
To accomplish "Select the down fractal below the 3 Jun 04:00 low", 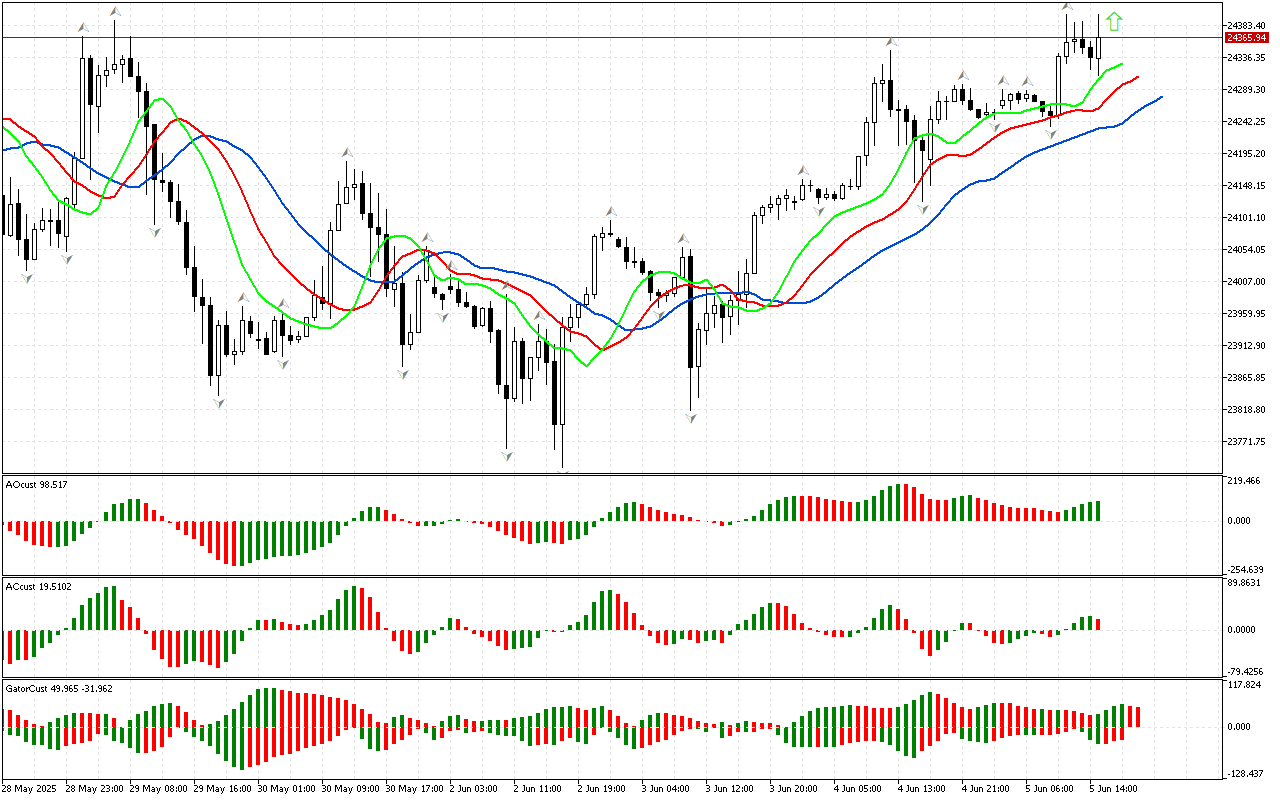I will point(691,416).
